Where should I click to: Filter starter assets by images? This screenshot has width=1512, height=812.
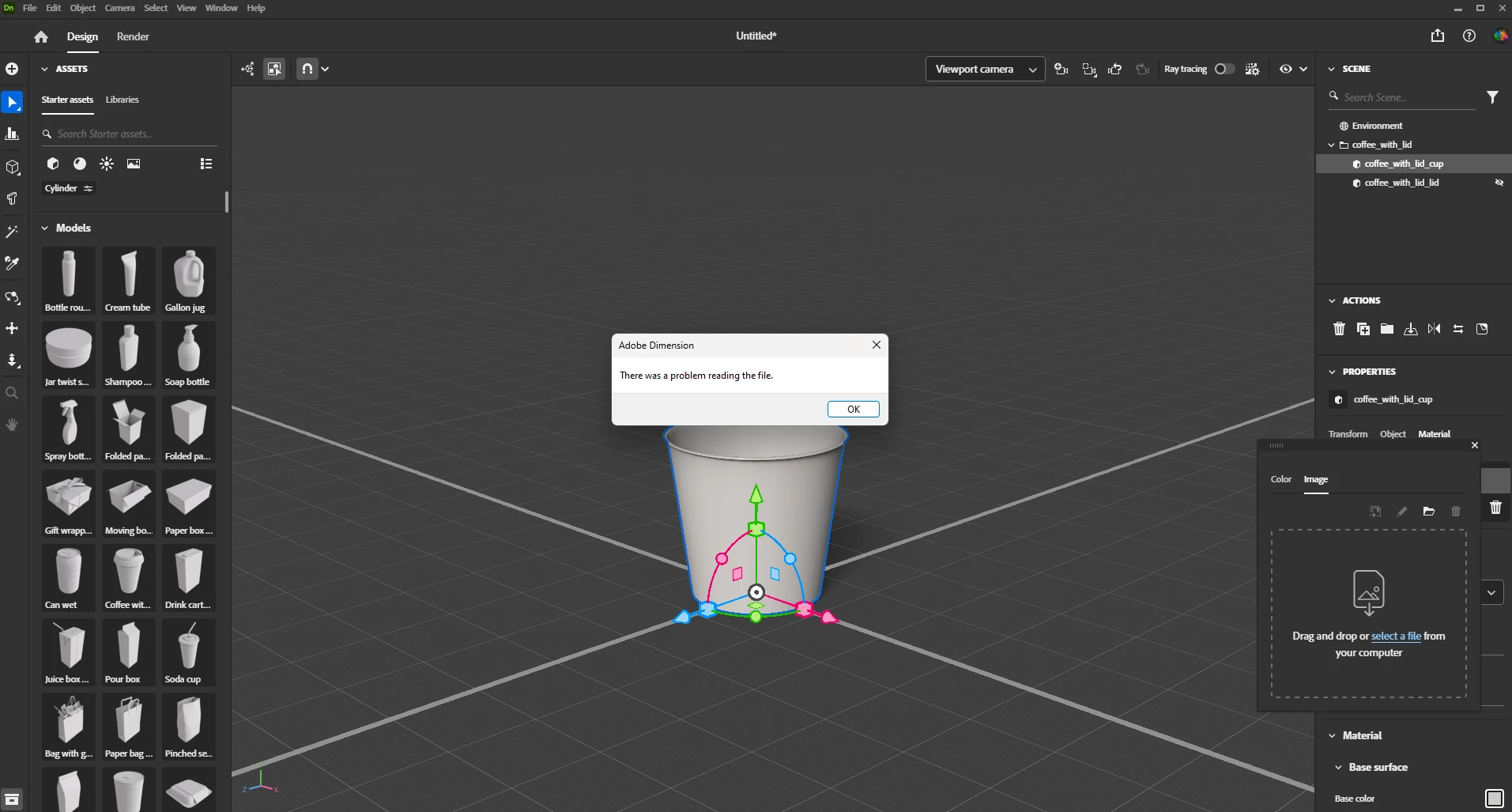(134, 164)
